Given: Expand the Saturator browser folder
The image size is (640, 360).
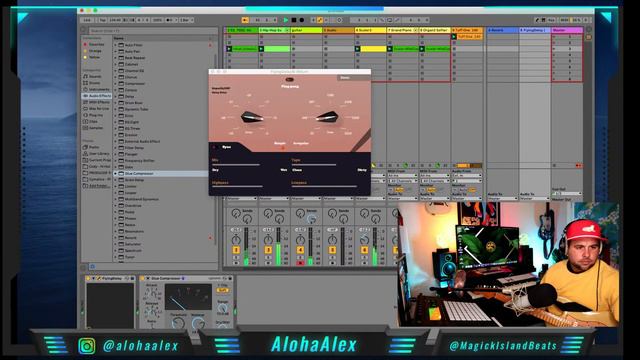Looking at the screenshot, I should [116, 244].
